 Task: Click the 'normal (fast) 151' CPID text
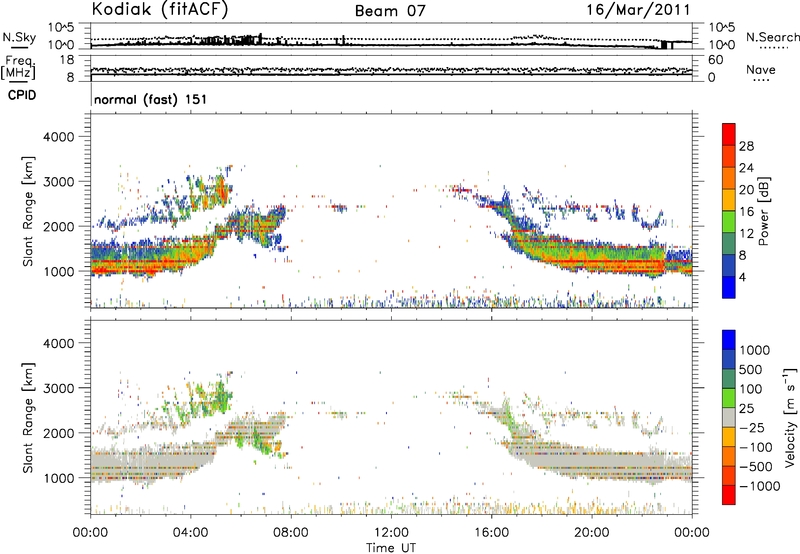151,99
